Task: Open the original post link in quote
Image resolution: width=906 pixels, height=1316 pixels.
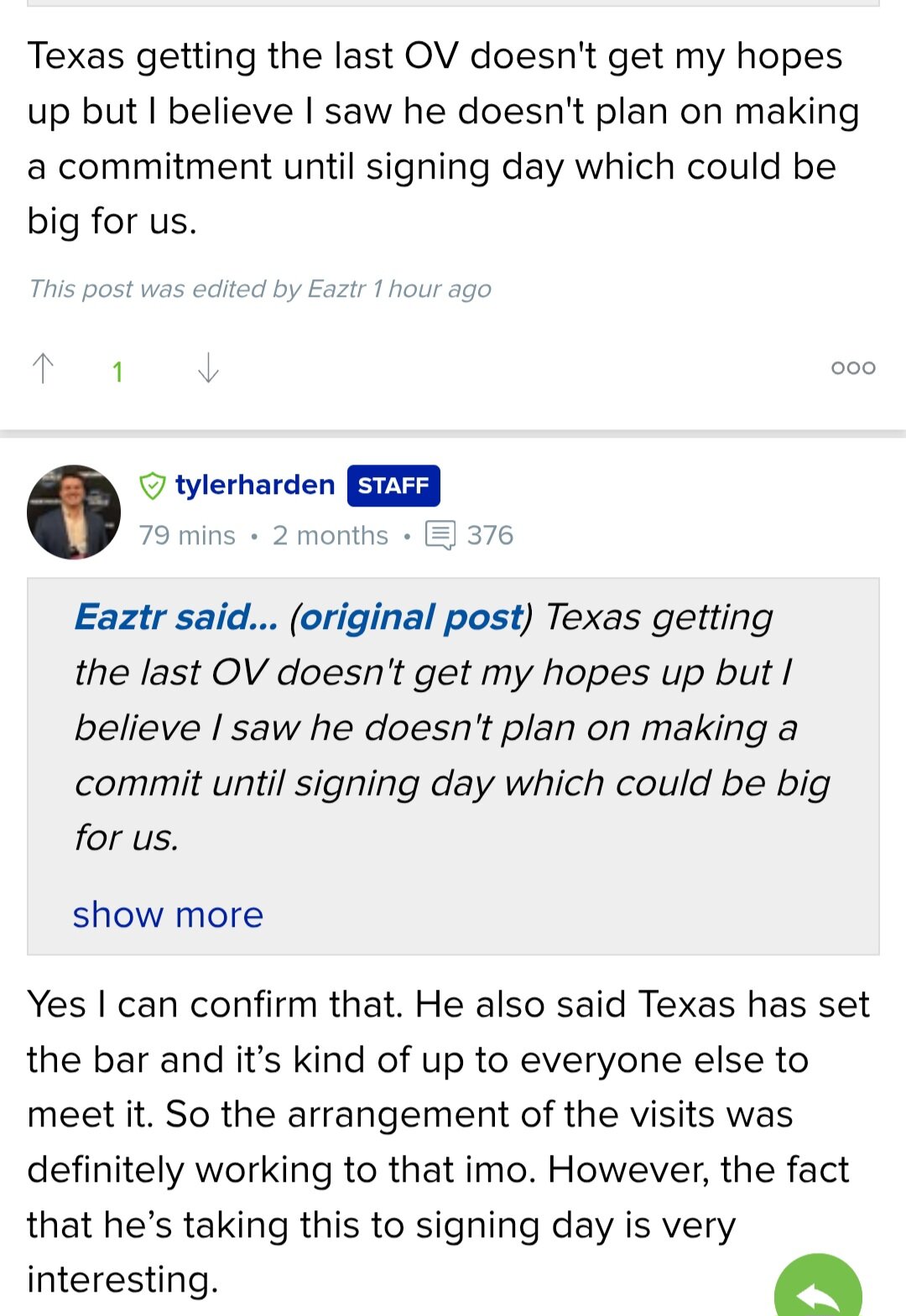Action: 412,617
